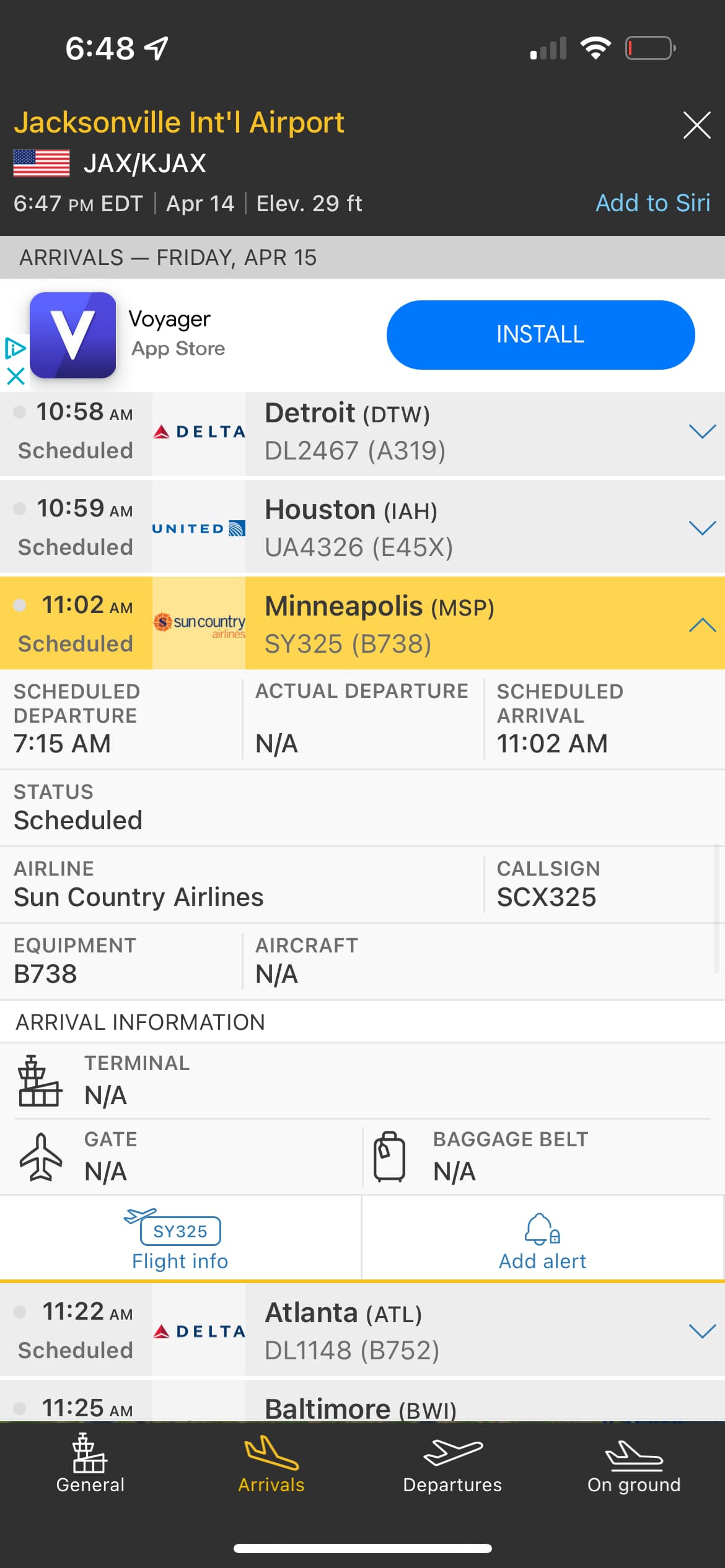Image resolution: width=725 pixels, height=1568 pixels.
Task: Close the Jacksonville airport panel
Action: (696, 126)
